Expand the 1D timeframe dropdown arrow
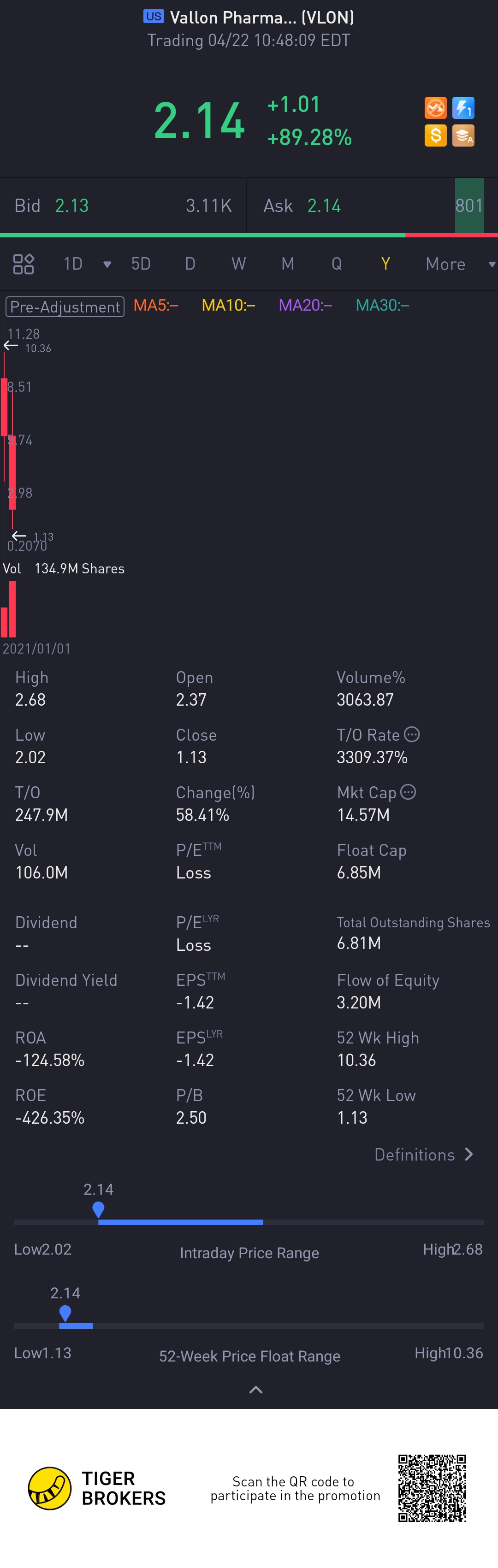Viewport: 498px width, 1568px height. pyautogui.click(x=107, y=264)
